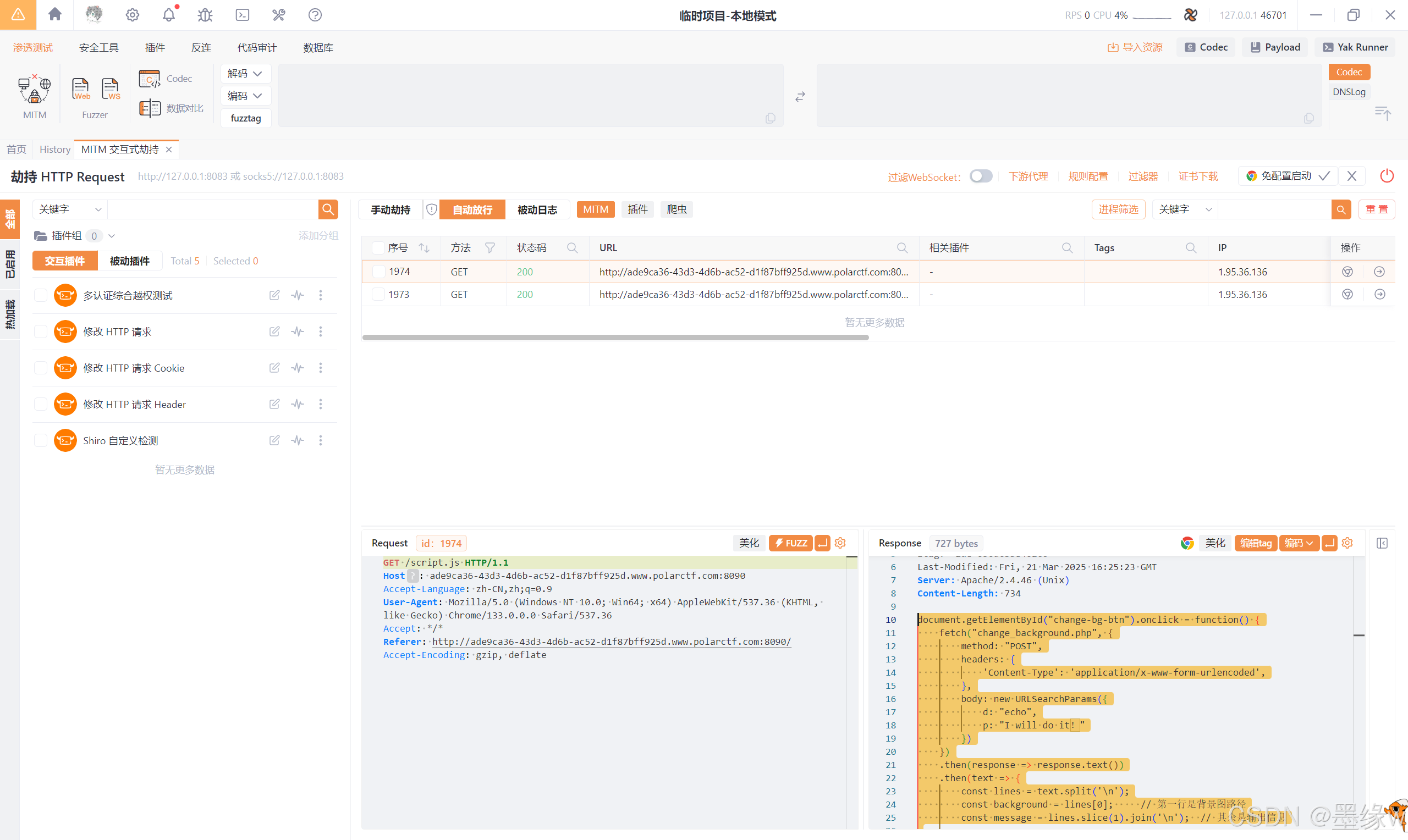Open the 编码 dropdown in Response panel

click(1298, 543)
